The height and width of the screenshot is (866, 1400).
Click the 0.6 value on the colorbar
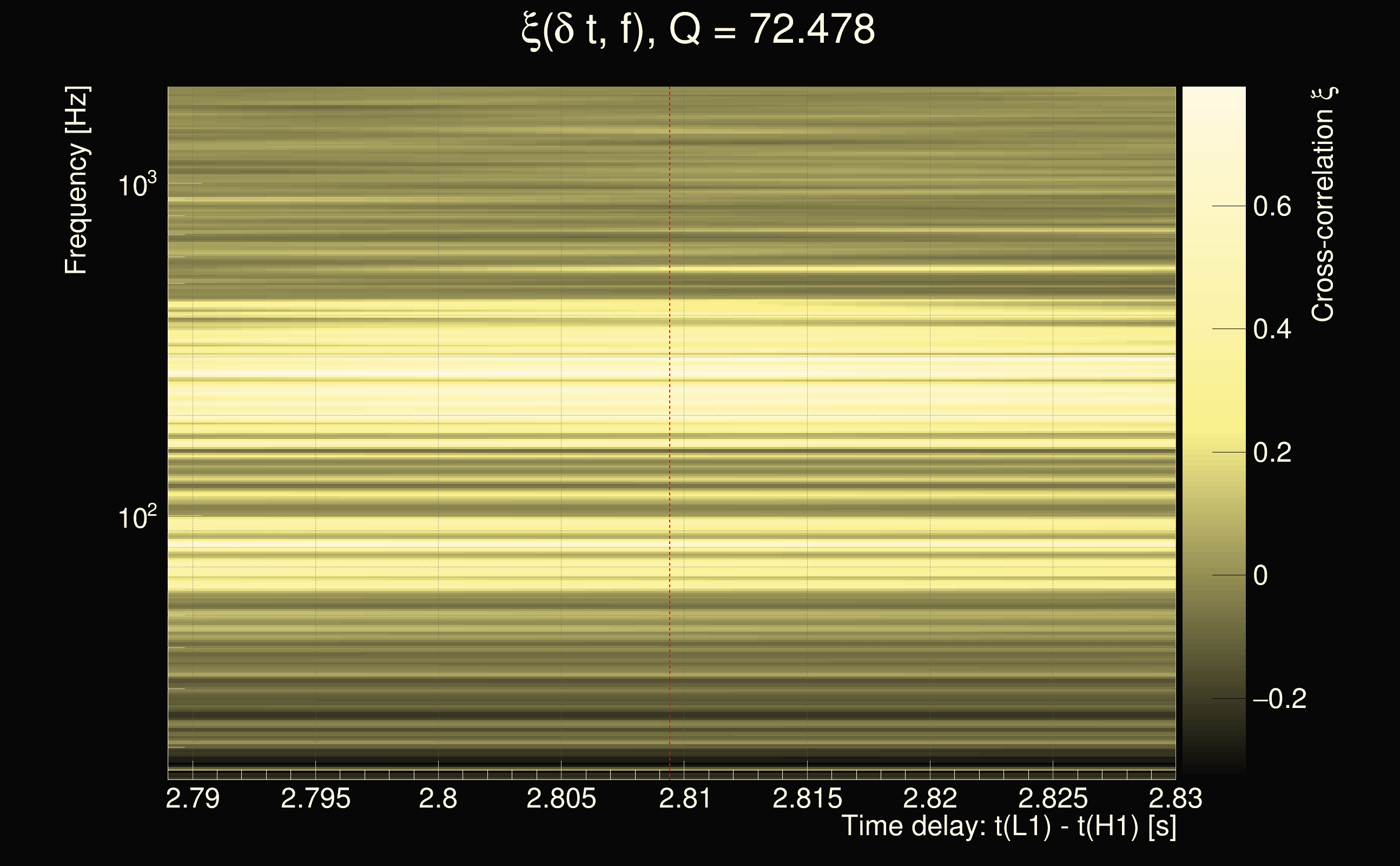click(1272, 206)
